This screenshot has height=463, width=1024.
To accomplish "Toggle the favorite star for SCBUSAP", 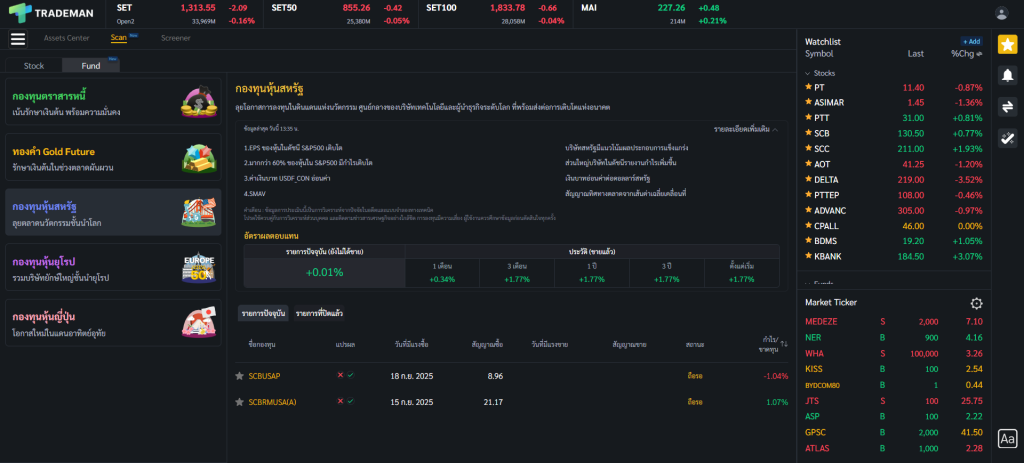I will pyautogui.click(x=239, y=376).
